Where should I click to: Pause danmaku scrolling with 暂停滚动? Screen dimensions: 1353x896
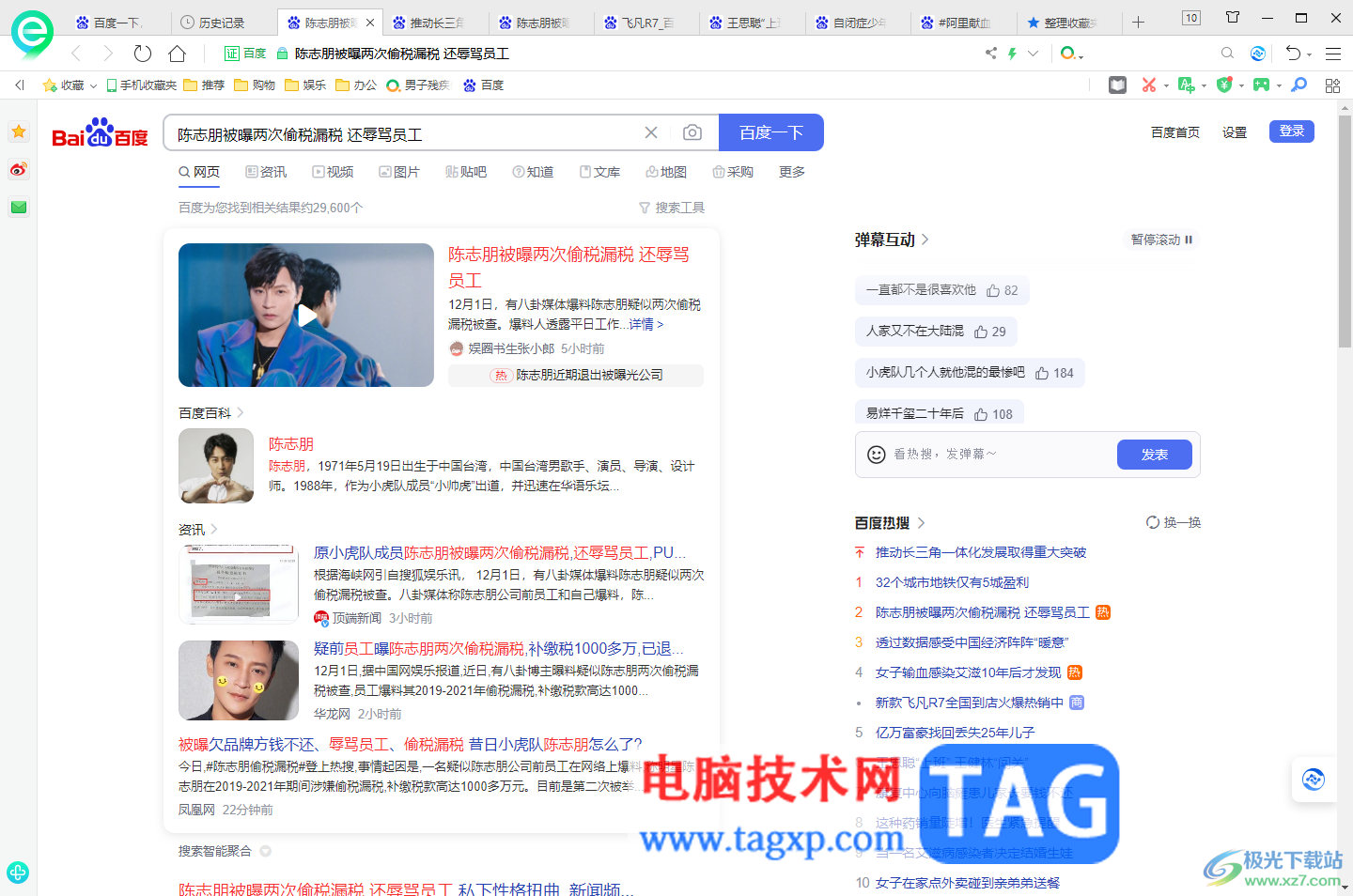pyautogui.click(x=1161, y=239)
